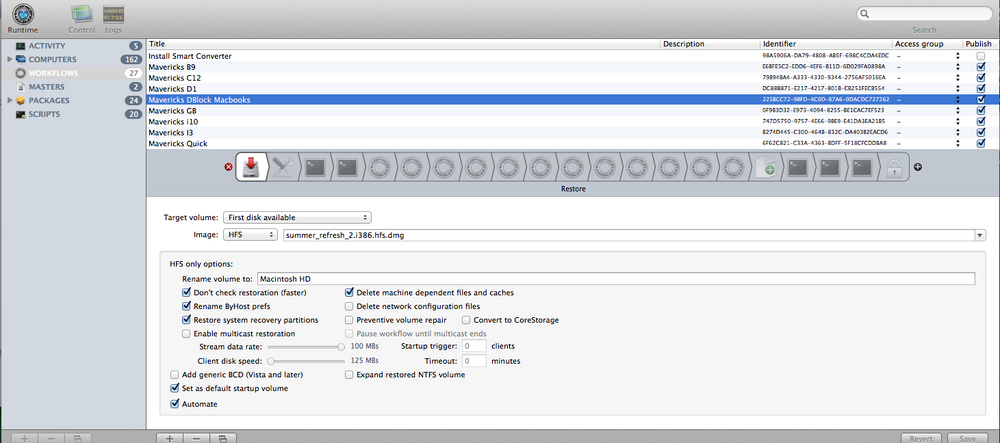Click the Packages box icon in sidebar
Viewport: 1000px width, 443px height.
[x=20, y=101]
